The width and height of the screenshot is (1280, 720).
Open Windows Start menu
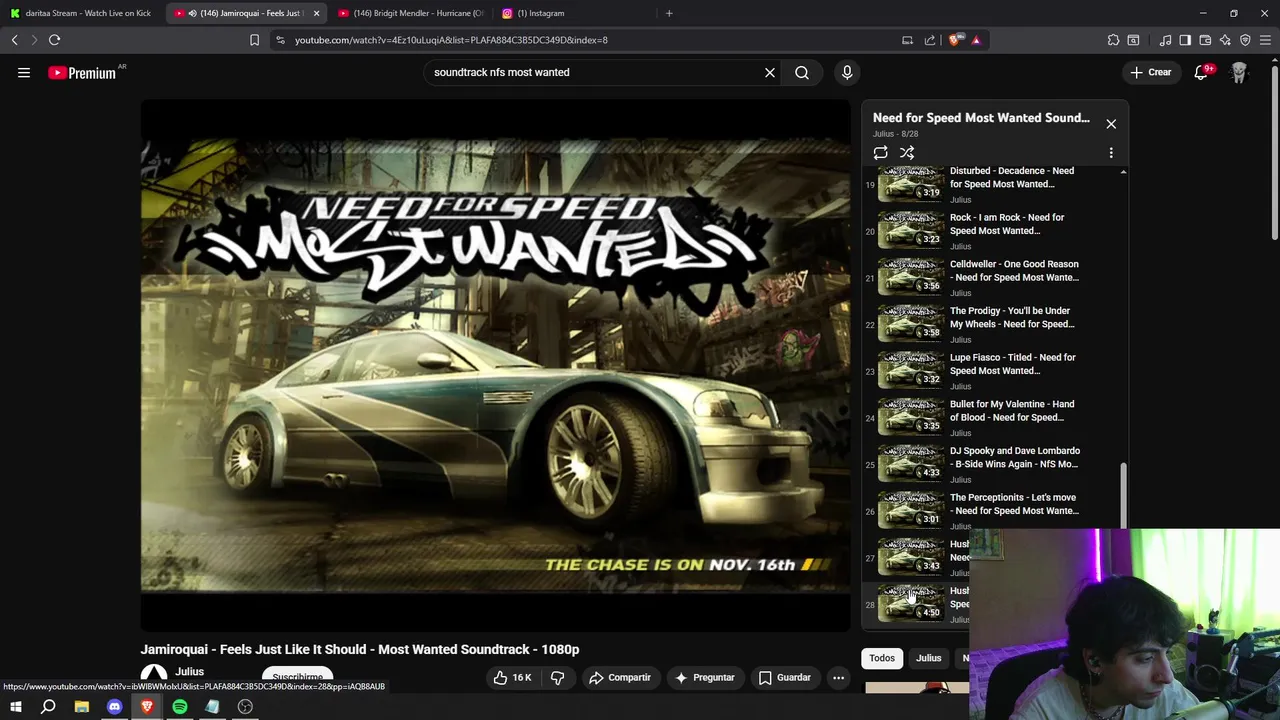(15, 707)
